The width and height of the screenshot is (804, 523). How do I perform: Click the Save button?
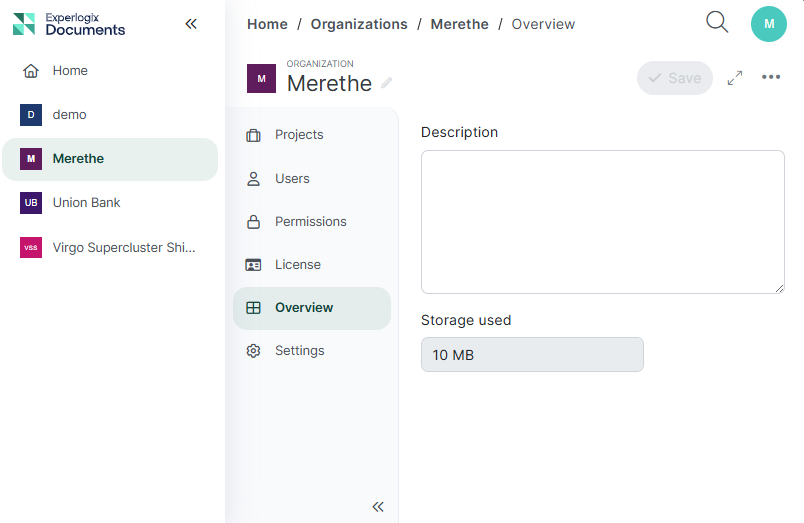[x=675, y=78]
